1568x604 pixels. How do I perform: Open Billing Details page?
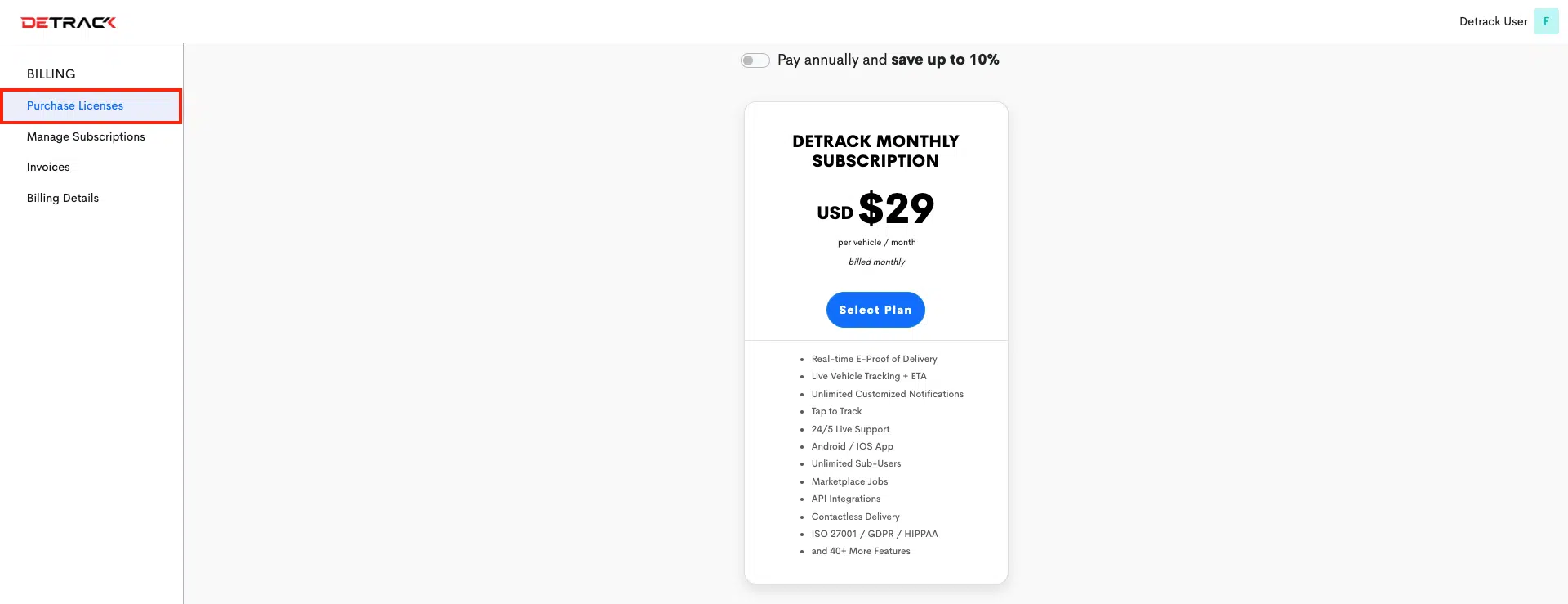63,198
